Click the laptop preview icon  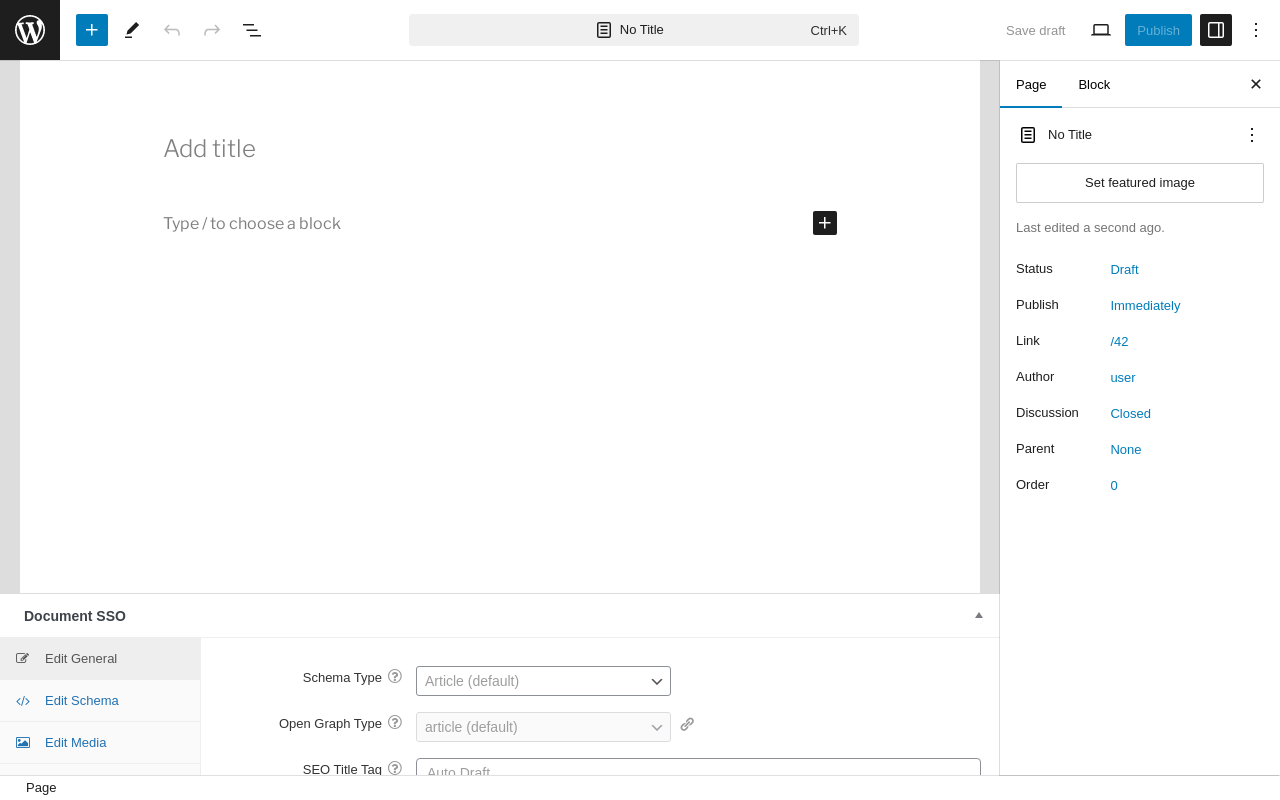[x=1101, y=30]
